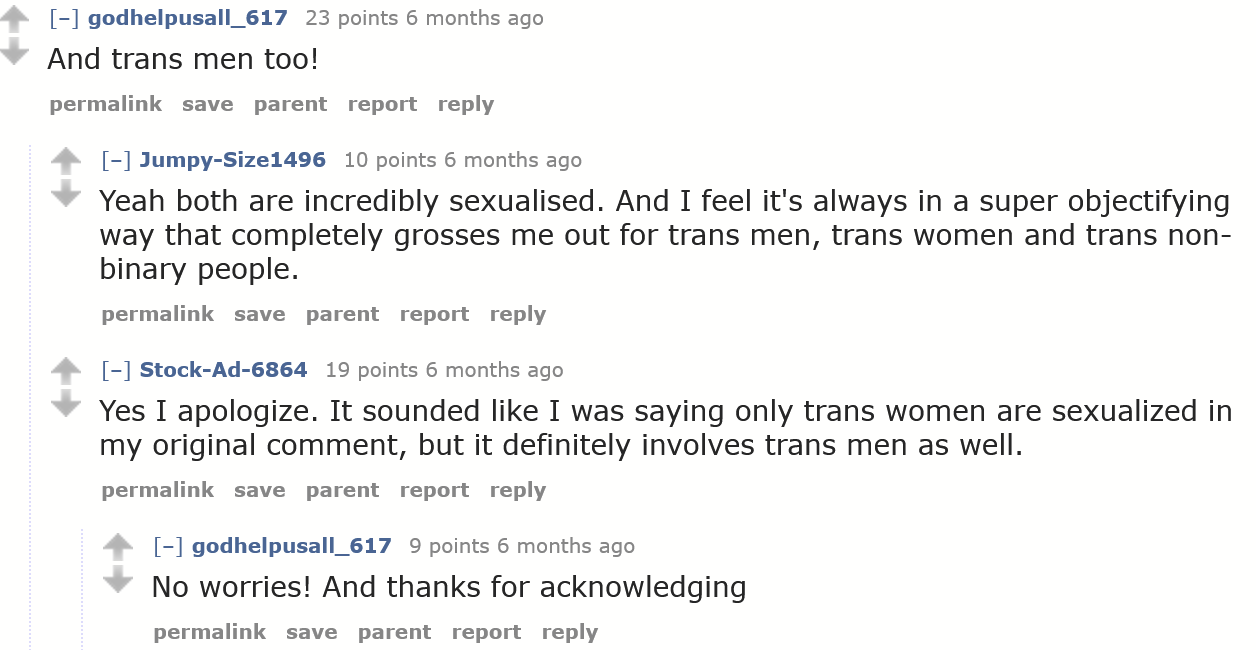
Task: Downvote Stock-Ad-6864's apology comment
Action: point(66,403)
